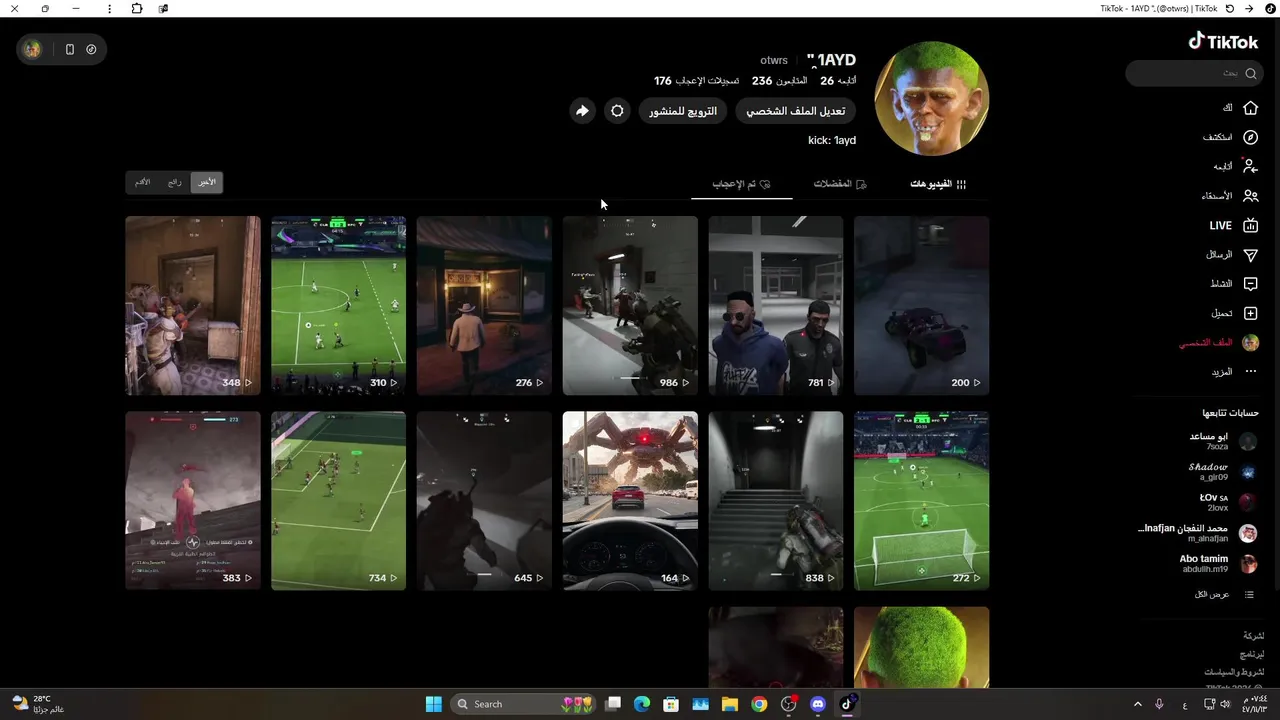Open followed account 7soza
Image resolution: width=1280 pixels, height=720 pixels.
click(x=1222, y=441)
